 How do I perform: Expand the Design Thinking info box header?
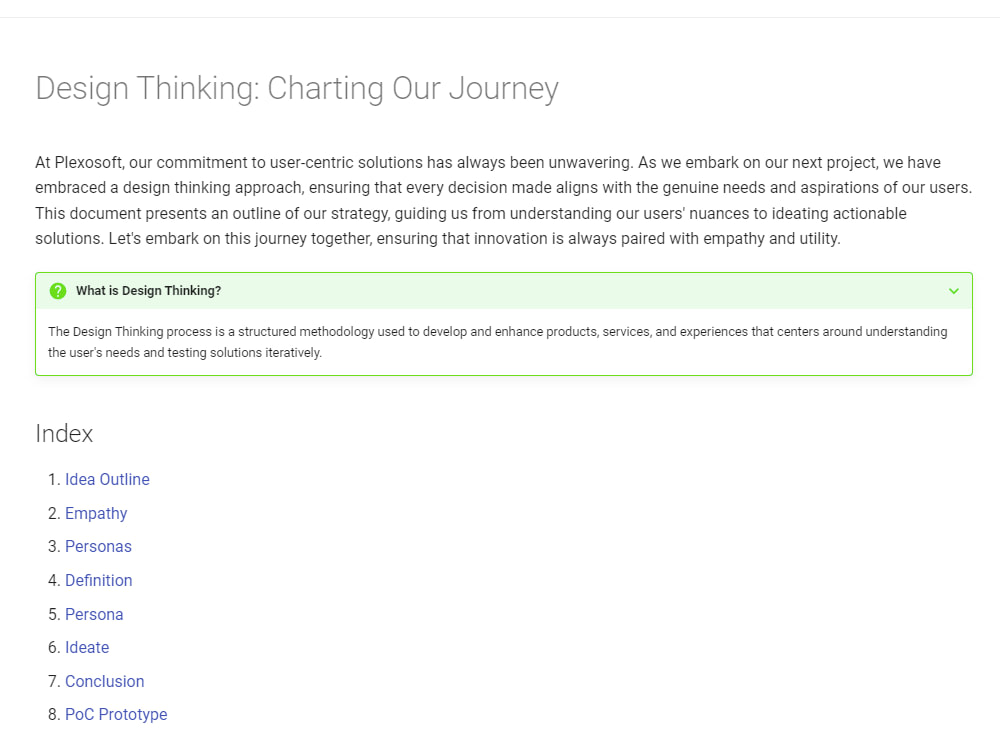tap(500, 290)
